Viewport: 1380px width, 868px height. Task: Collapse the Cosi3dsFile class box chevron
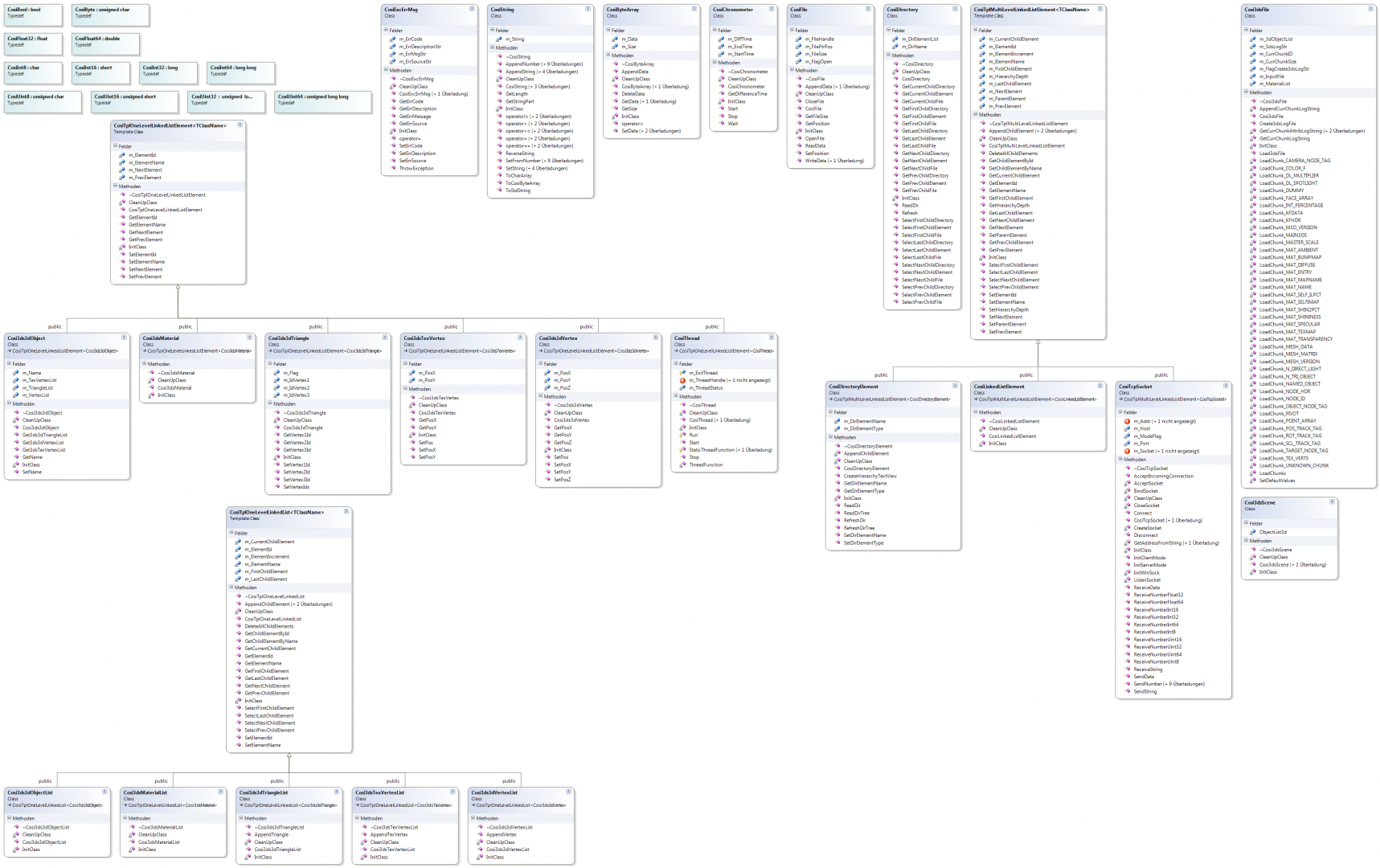click(x=1370, y=9)
